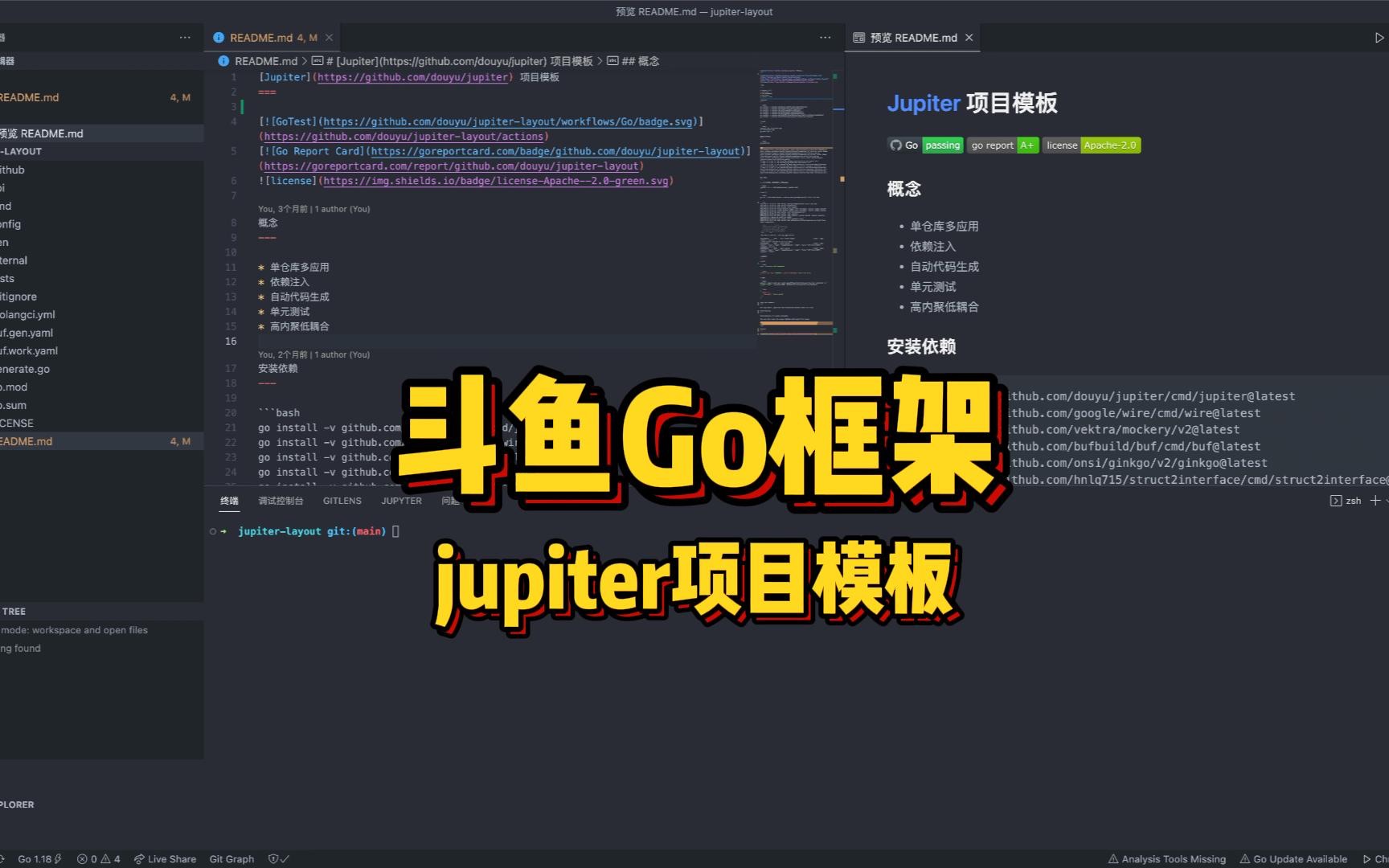Click the 安装依赖 heading in preview
Screen dimensions: 1389x868
(x=921, y=346)
